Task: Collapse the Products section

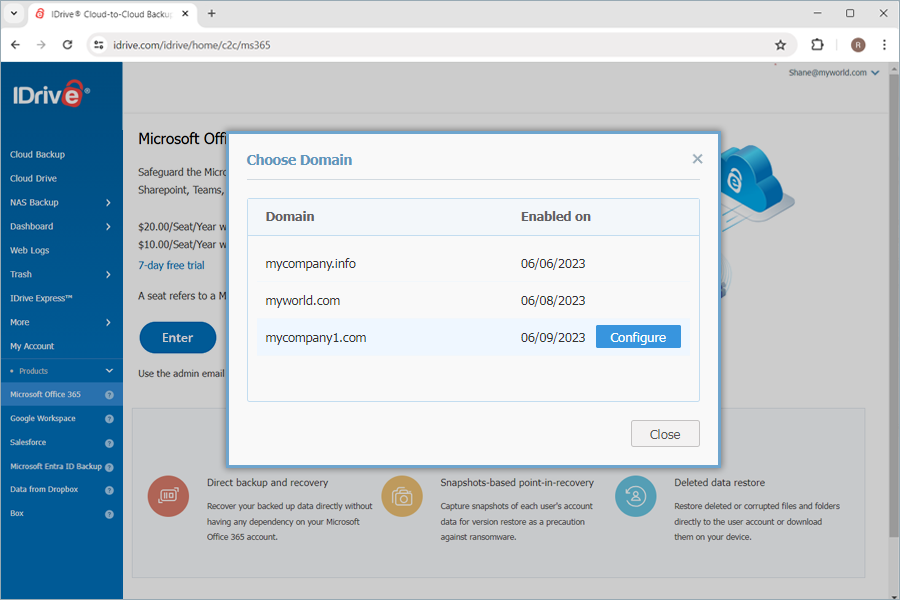Action: 109,371
